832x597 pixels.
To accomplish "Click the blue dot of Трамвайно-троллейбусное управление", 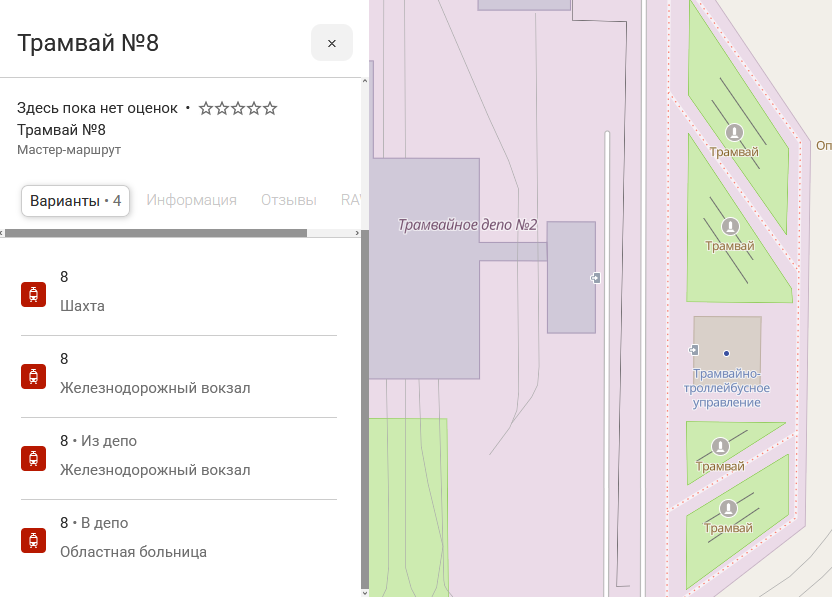I will (727, 353).
